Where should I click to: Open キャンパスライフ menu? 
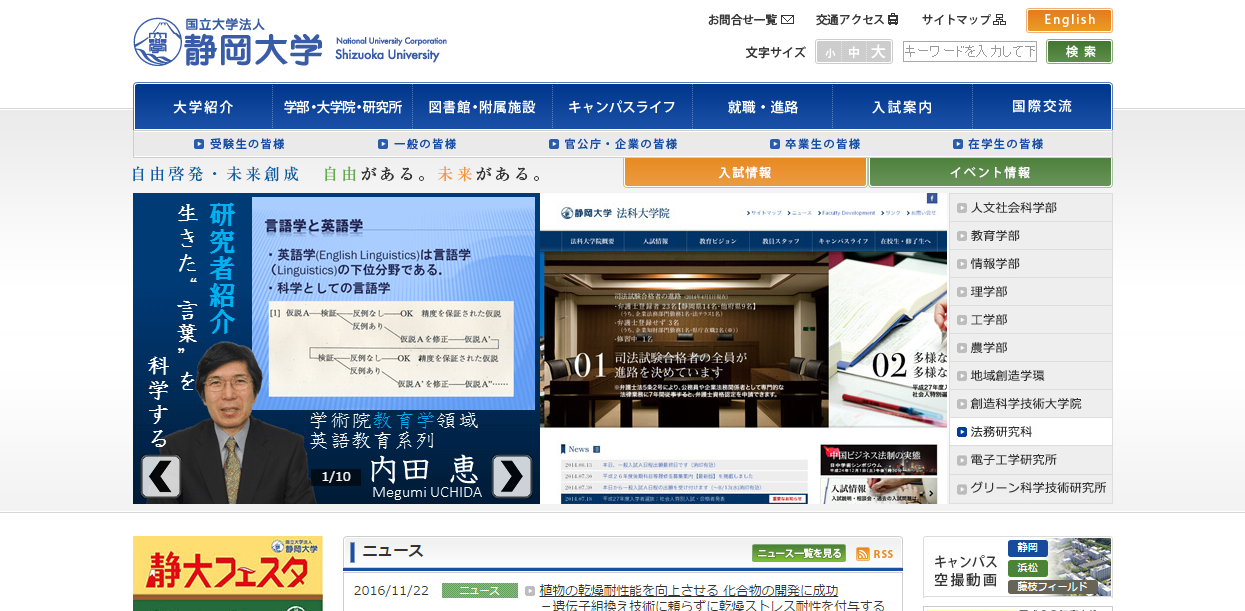point(622,107)
